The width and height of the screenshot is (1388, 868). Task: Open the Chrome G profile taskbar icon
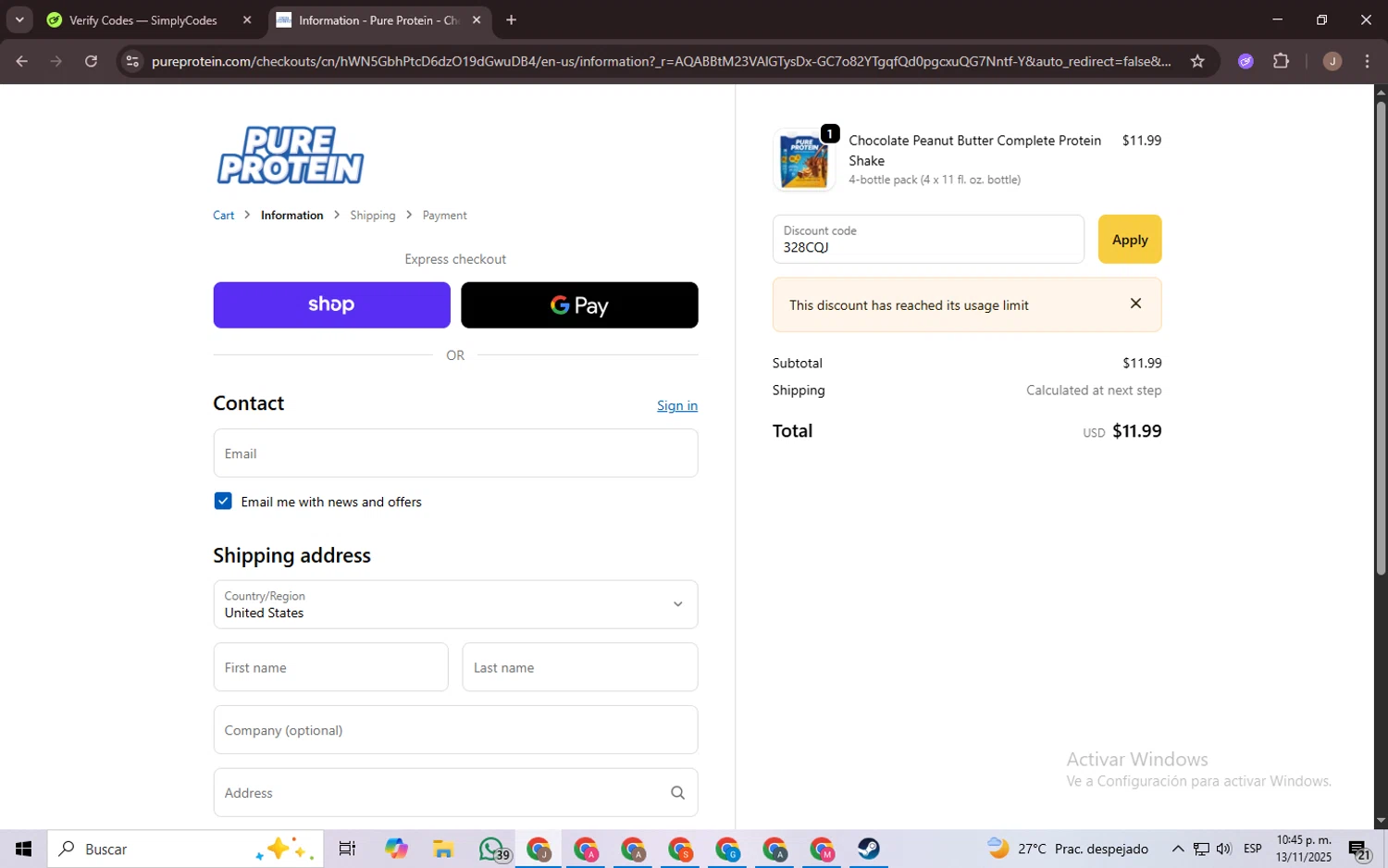coord(727,849)
